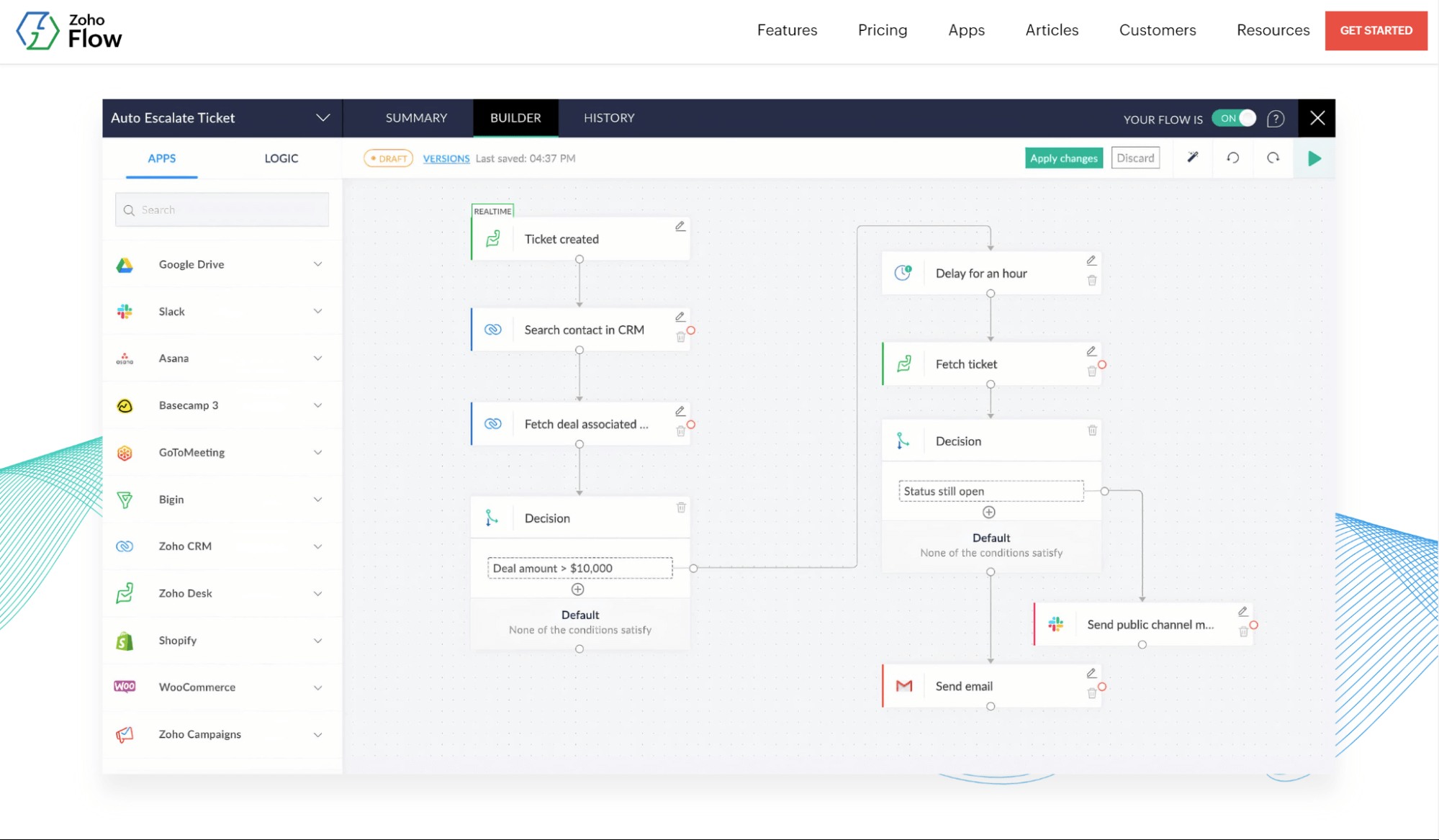Click the undo arrow icon
The image size is (1439, 840).
click(1232, 158)
